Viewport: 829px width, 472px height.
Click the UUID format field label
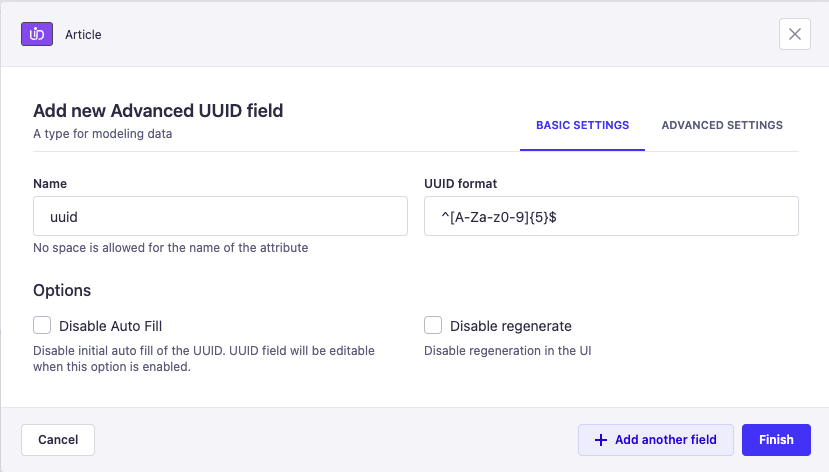460,184
